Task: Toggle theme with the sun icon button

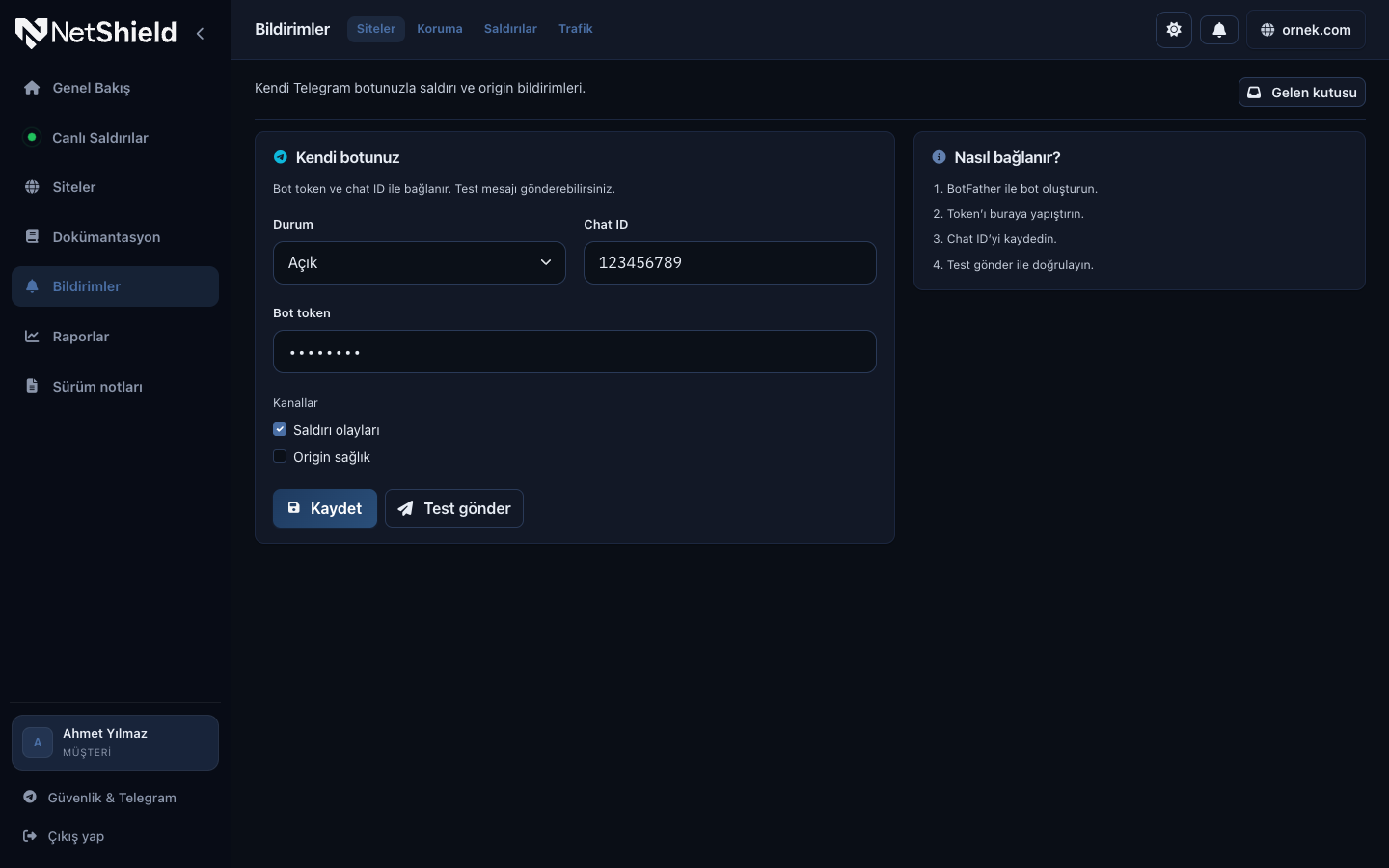Action: pos(1174,30)
